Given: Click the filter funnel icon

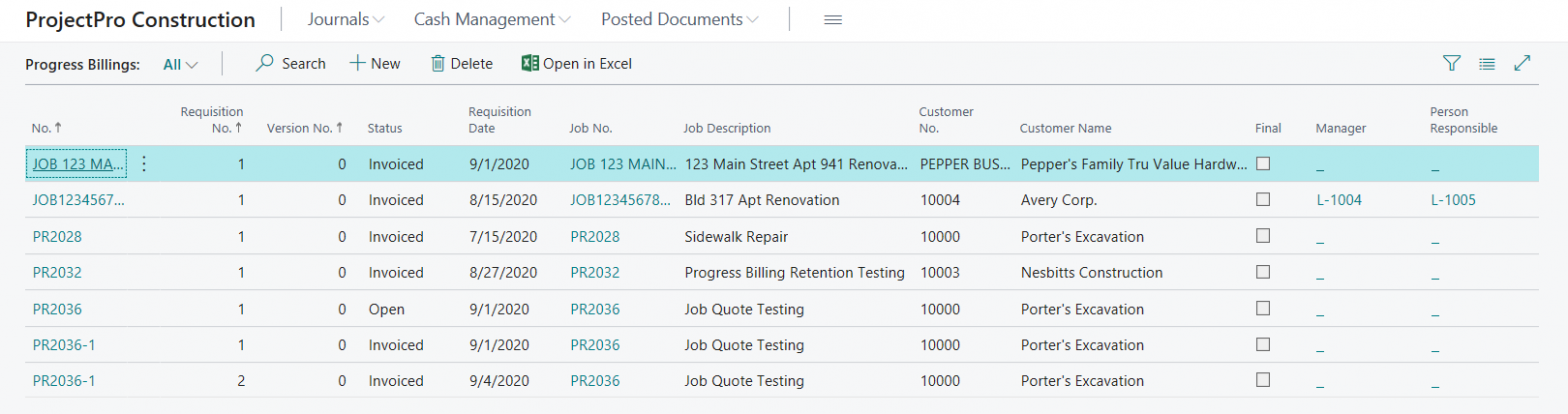Looking at the screenshot, I should (1452, 63).
